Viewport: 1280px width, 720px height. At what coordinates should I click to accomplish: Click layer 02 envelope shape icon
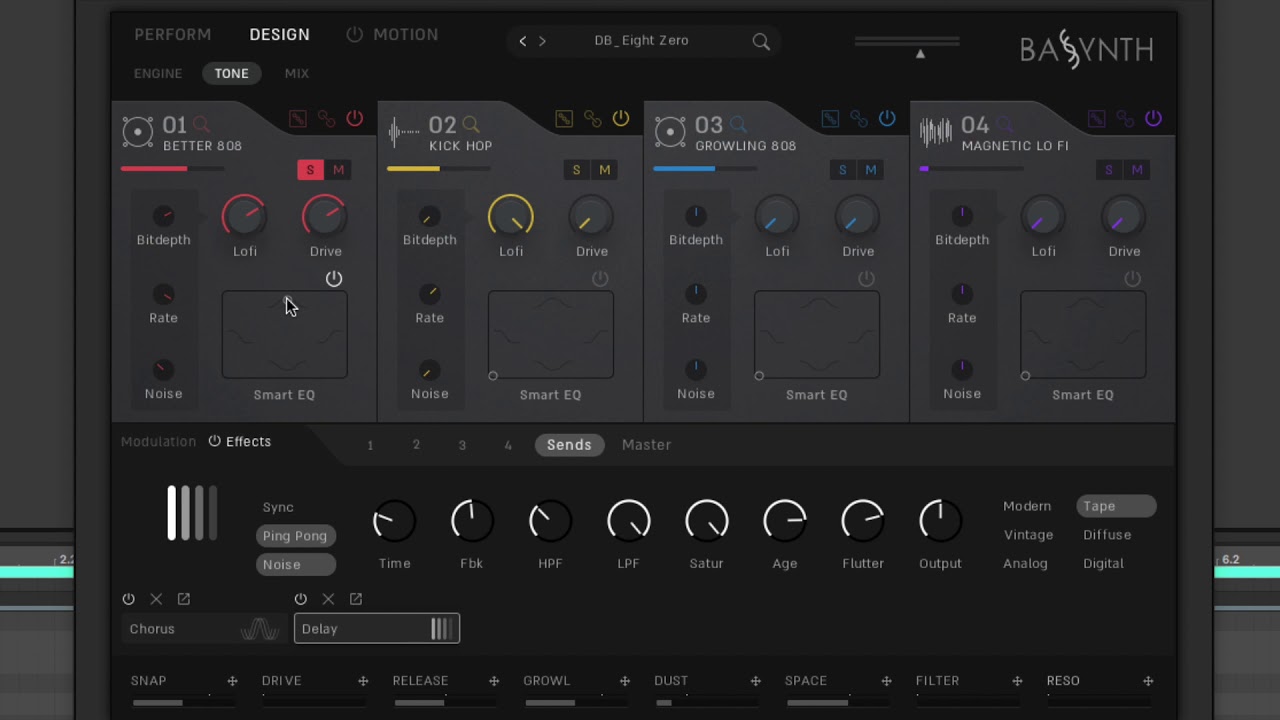pyautogui.click(x=564, y=119)
